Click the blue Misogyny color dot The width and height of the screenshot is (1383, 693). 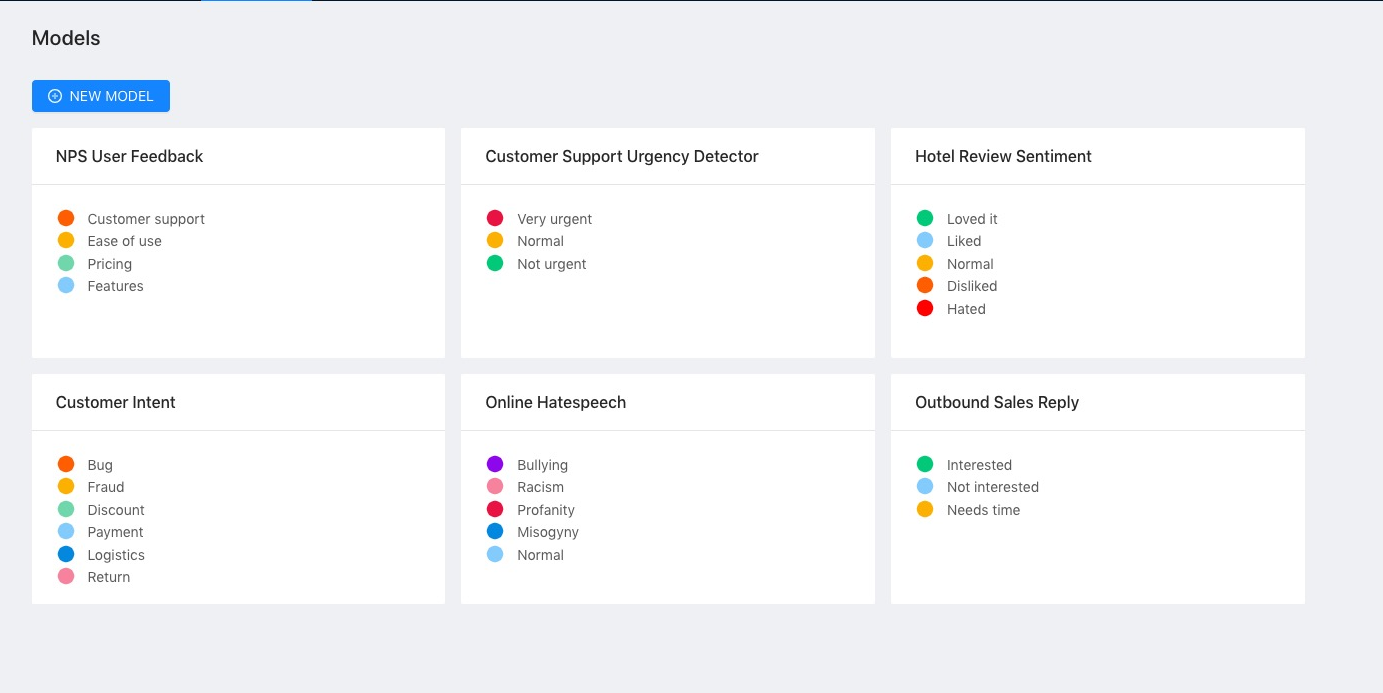point(495,531)
